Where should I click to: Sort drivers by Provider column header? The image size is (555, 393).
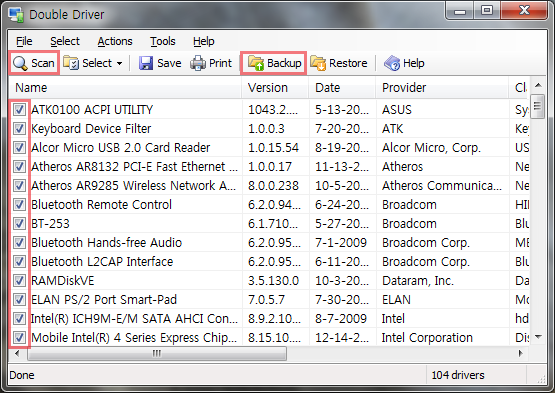pos(442,88)
